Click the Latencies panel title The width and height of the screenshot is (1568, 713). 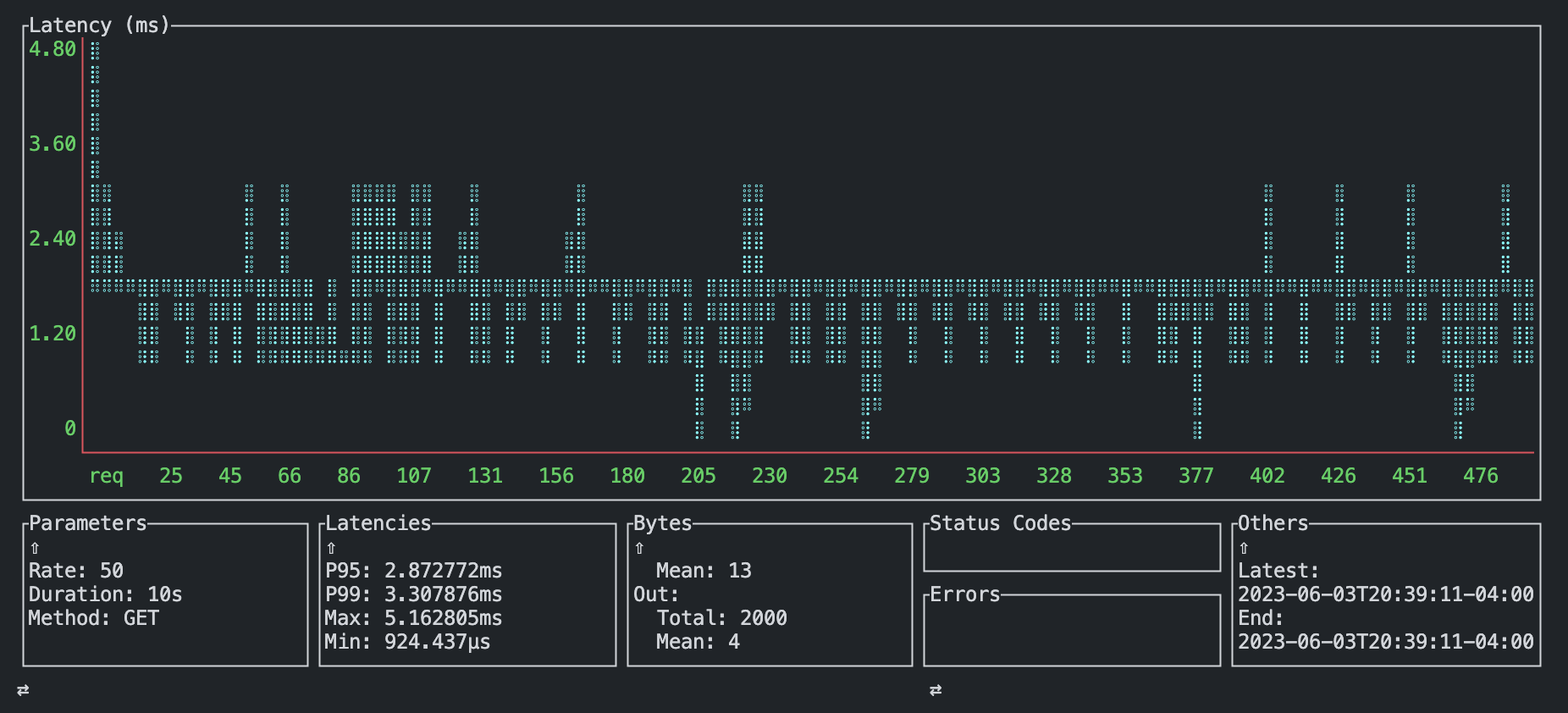pyautogui.click(x=378, y=523)
